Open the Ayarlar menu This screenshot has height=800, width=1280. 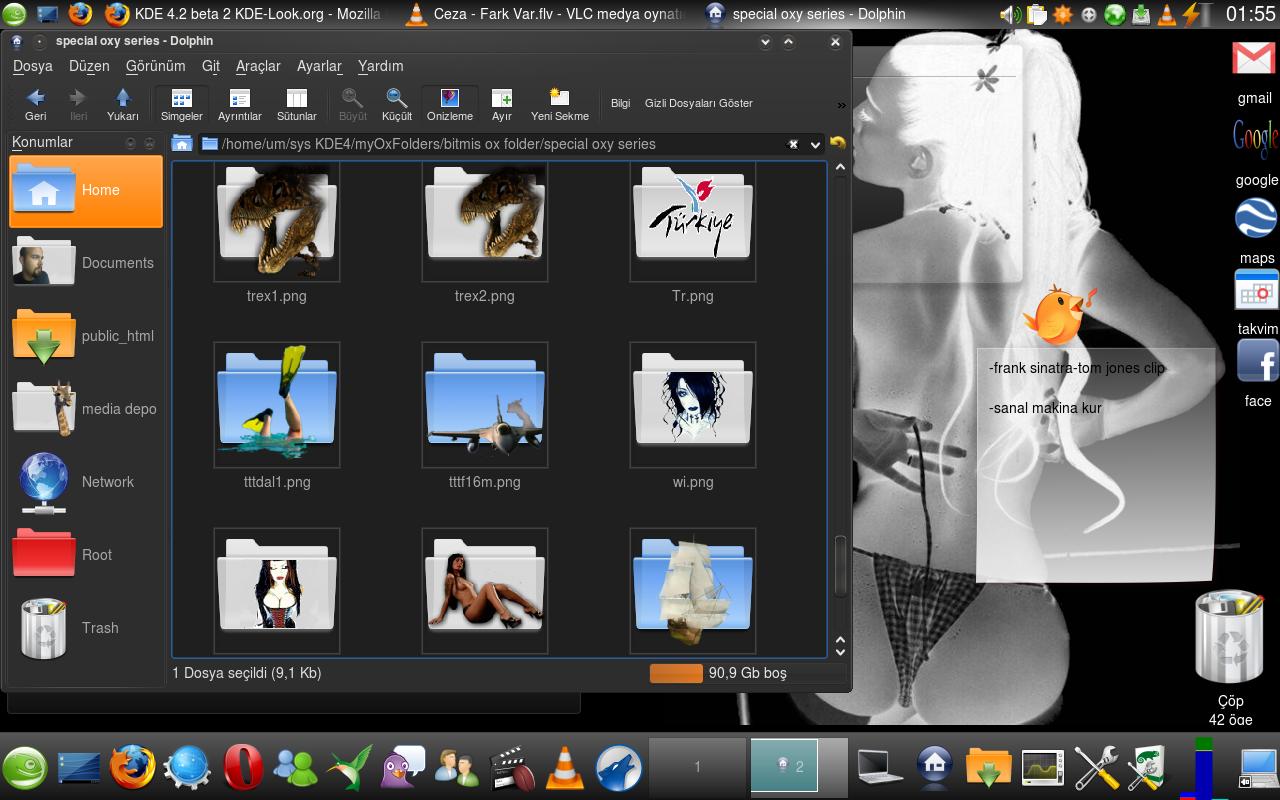[x=319, y=66]
